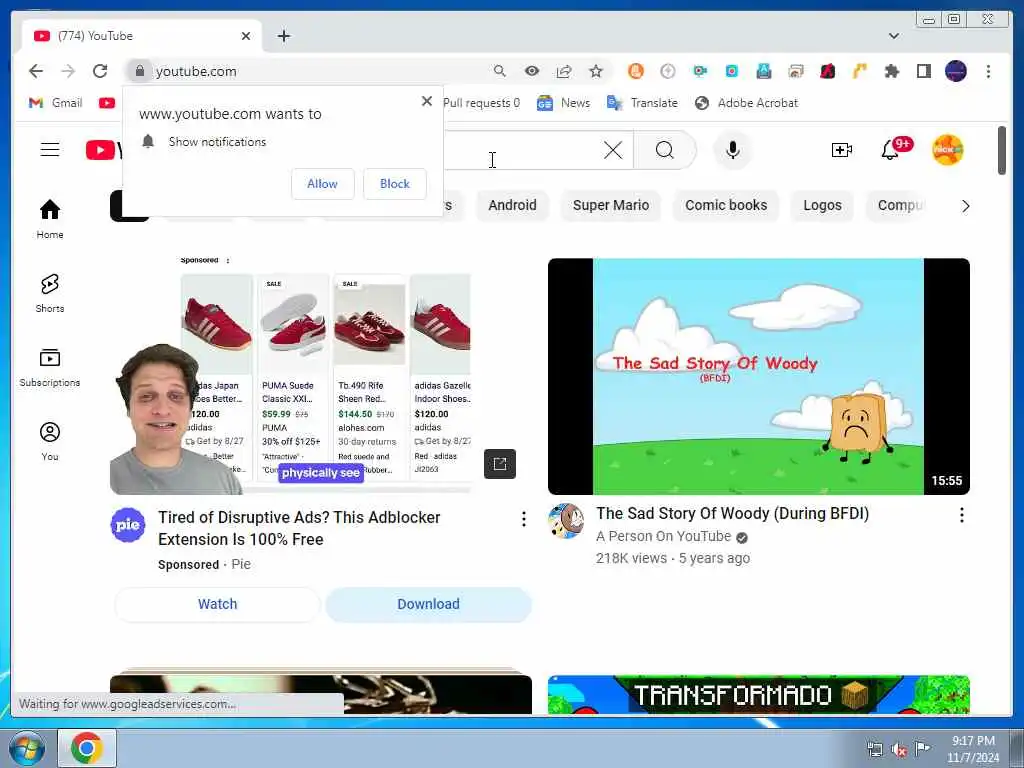The image size is (1024, 768).
Task: Open Subscriptions in the sidebar
Action: coord(50,368)
